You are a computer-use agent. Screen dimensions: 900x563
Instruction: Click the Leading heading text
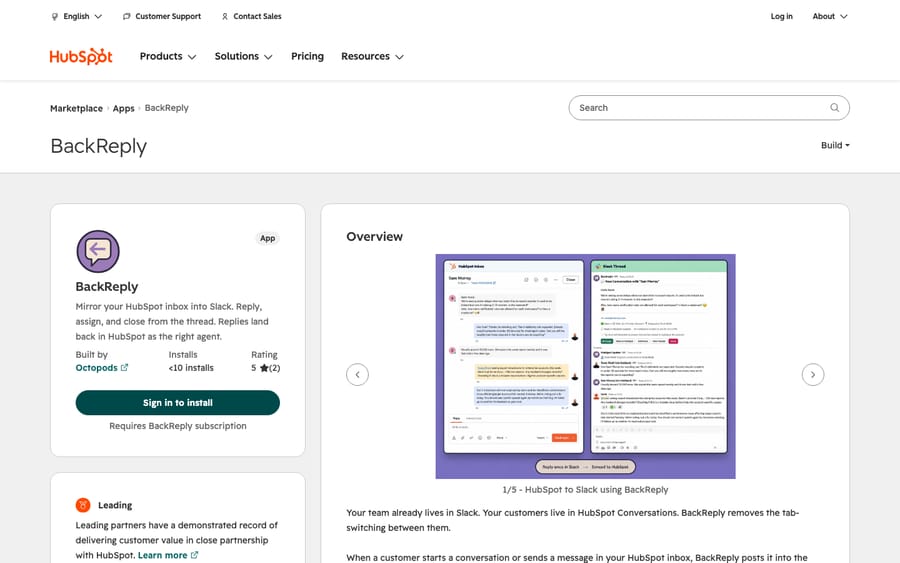(x=115, y=505)
